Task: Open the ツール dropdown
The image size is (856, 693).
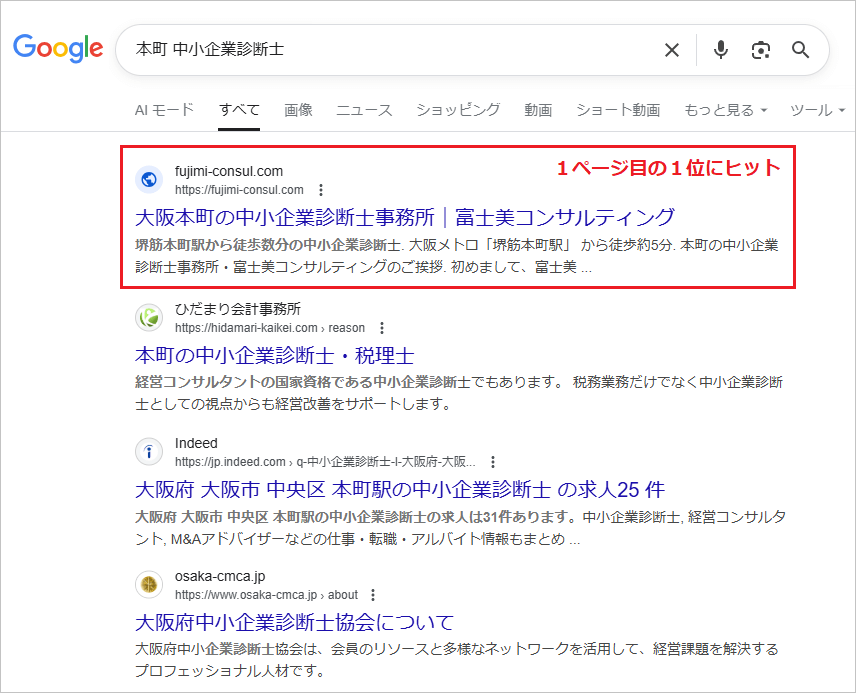Action: [818, 110]
